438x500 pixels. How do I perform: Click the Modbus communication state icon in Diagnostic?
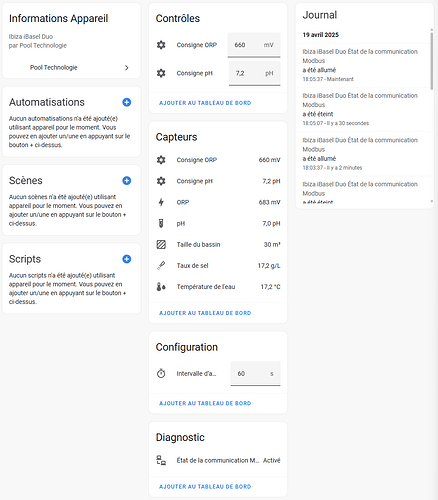[x=161, y=460]
